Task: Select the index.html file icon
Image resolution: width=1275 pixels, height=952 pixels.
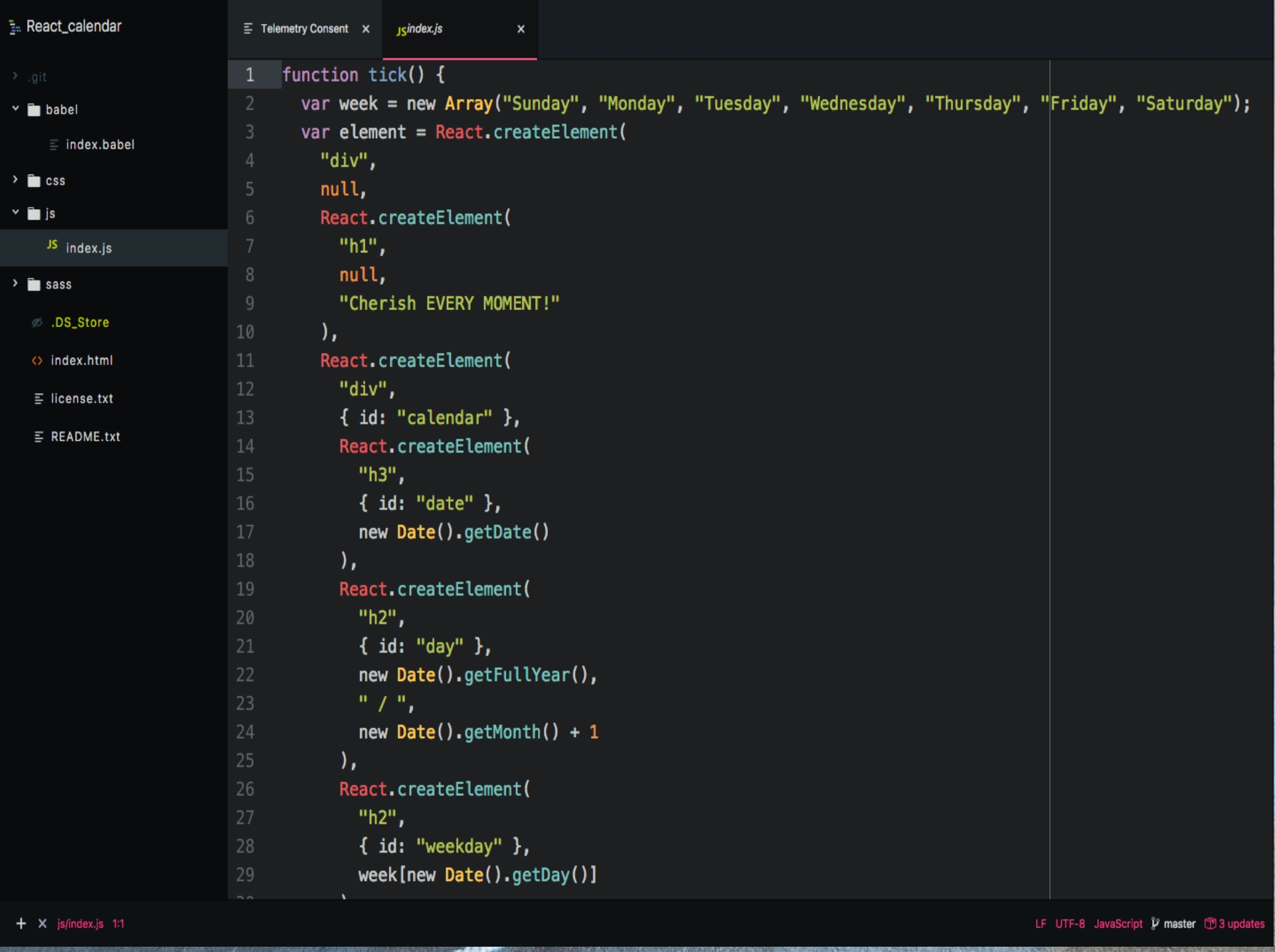Action: click(x=37, y=360)
